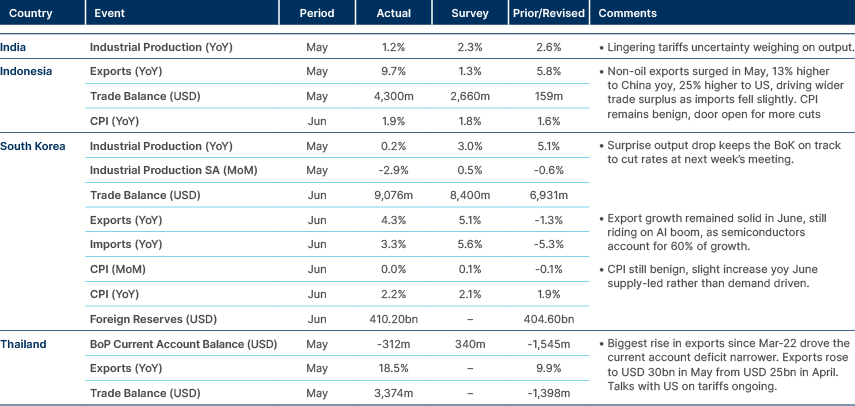Click the survey value 2,660m

pyautogui.click(x=469, y=96)
